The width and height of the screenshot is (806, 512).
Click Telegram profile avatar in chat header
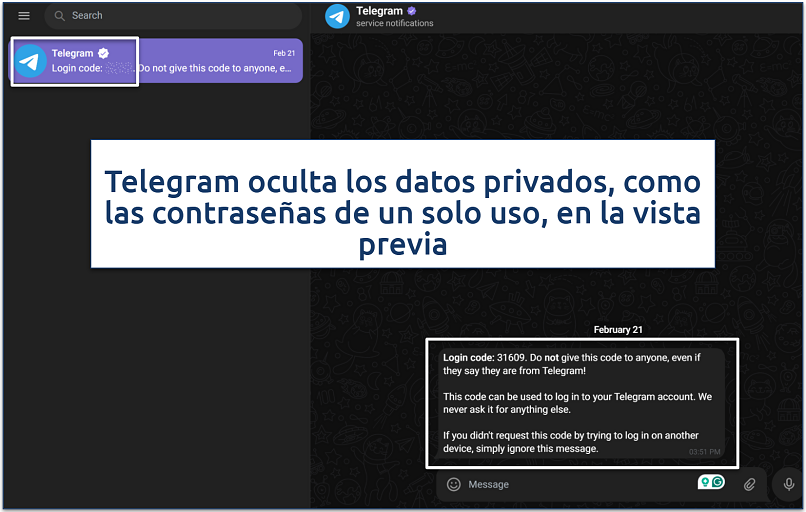click(338, 16)
